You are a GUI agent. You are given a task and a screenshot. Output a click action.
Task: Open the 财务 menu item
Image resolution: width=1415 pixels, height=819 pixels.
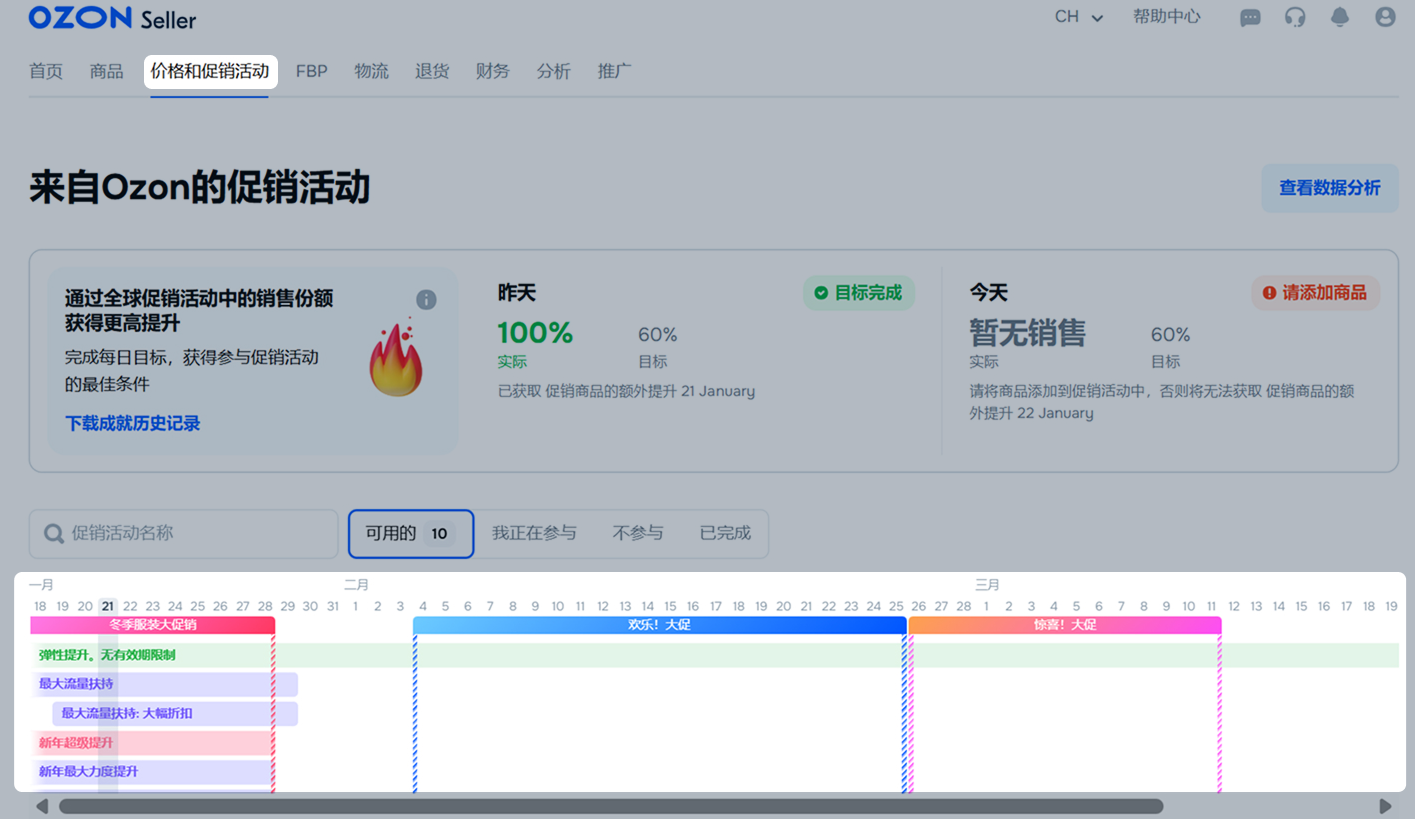(492, 71)
